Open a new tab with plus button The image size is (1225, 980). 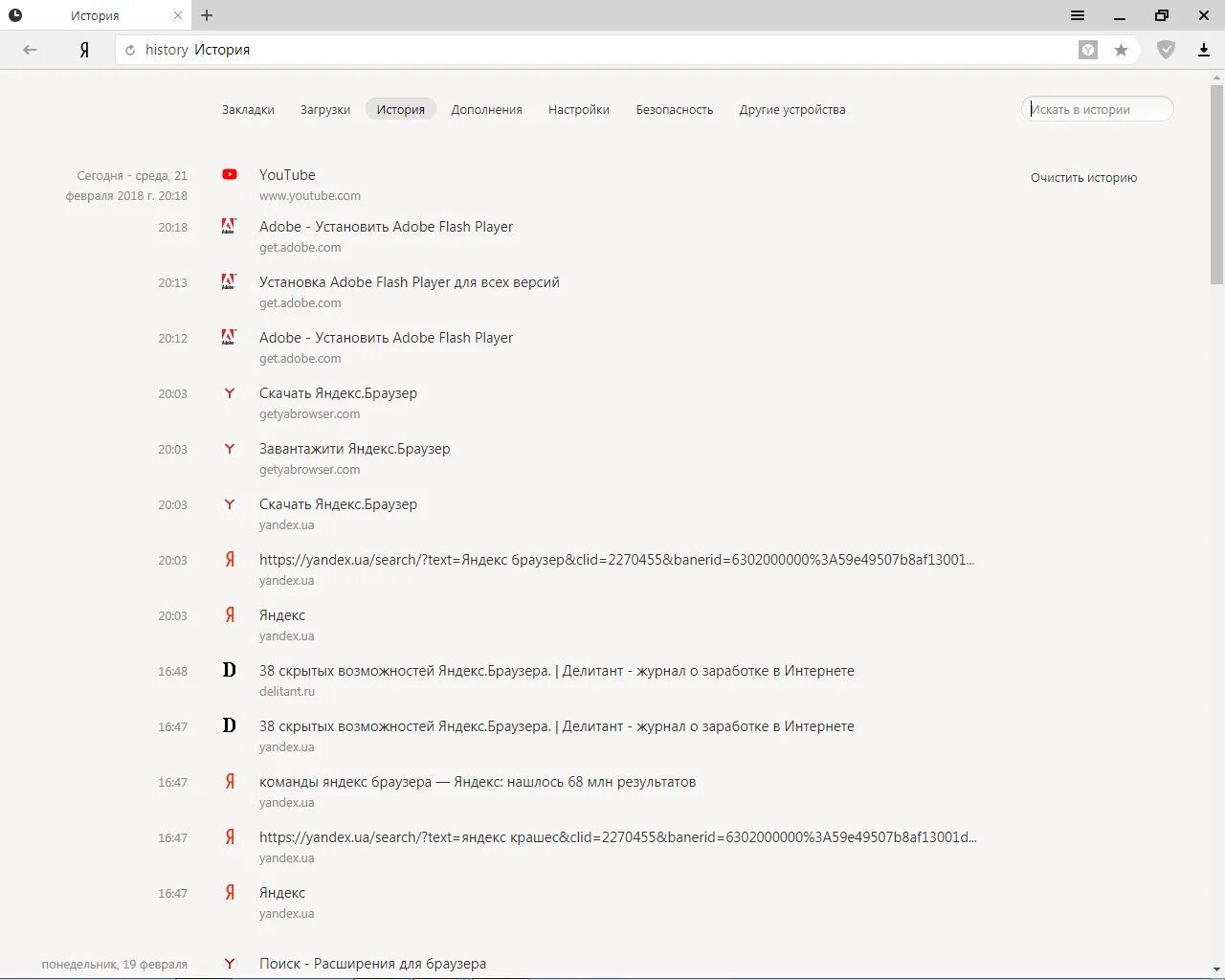(x=207, y=15)
